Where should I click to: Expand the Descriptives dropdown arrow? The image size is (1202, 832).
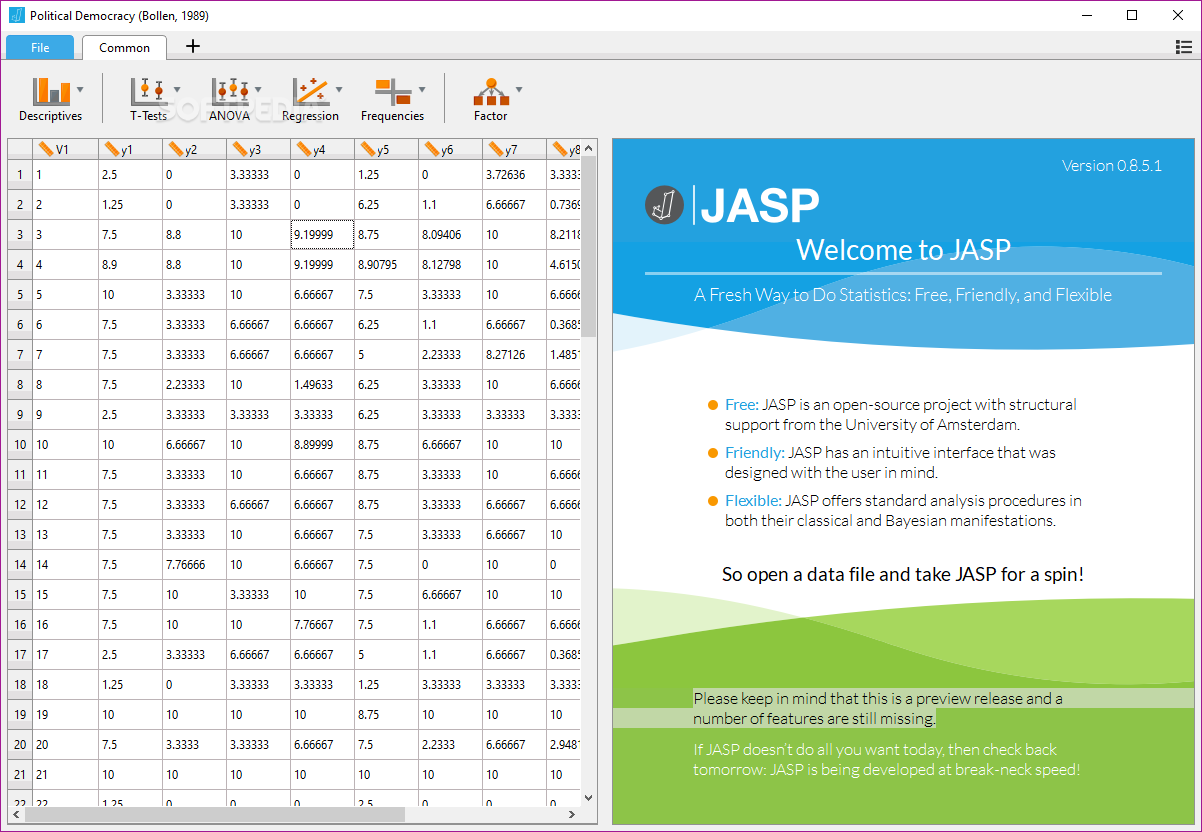click(80, 89)
